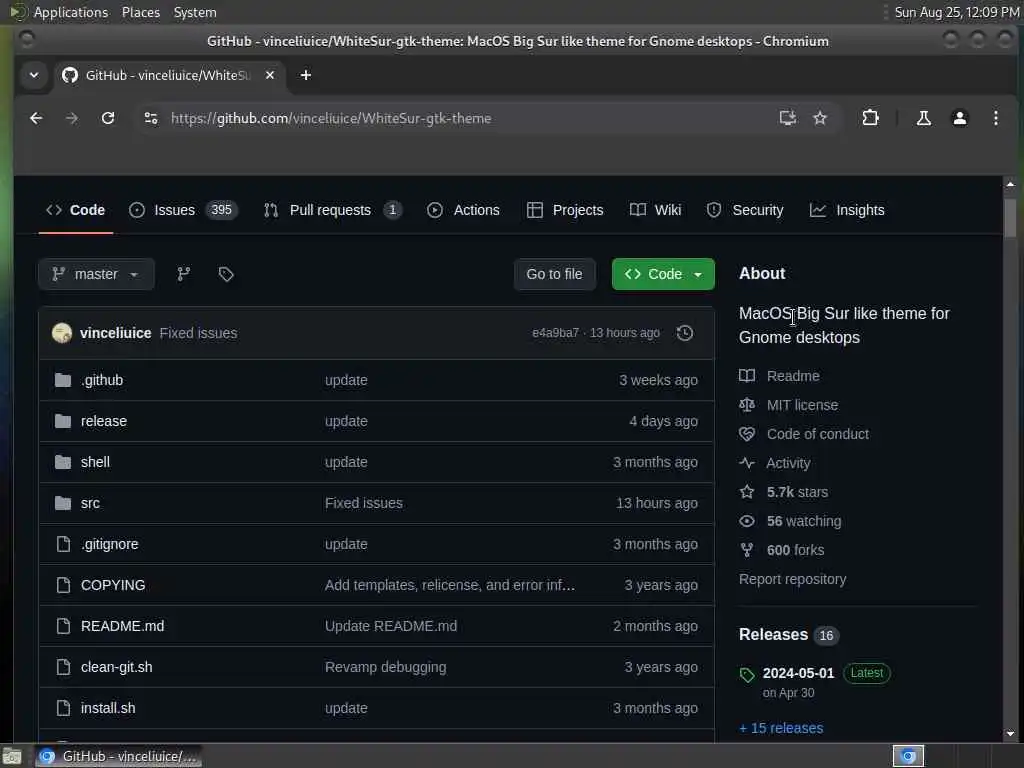The image size is (1024, 768).
Task: Reload the current page
Action: (108, 118)
